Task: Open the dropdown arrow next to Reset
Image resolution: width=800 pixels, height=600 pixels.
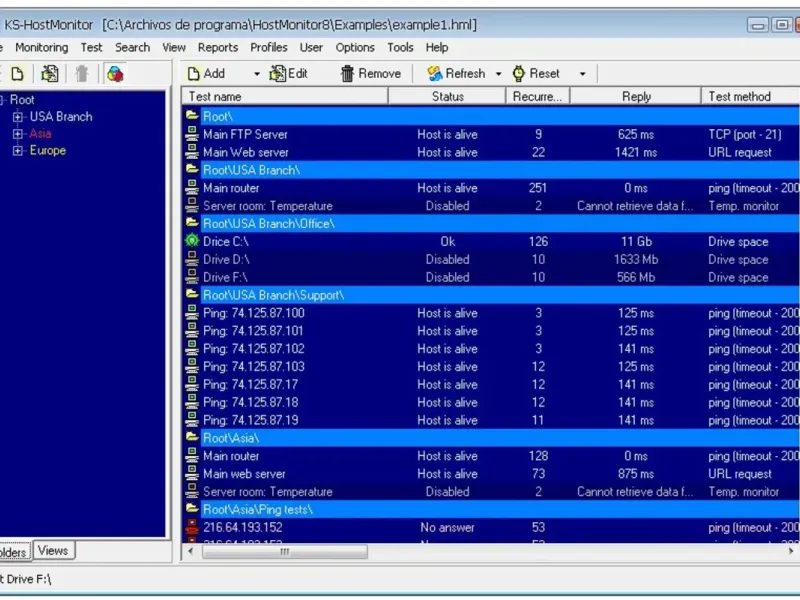Action: click(x=582, y=74)
